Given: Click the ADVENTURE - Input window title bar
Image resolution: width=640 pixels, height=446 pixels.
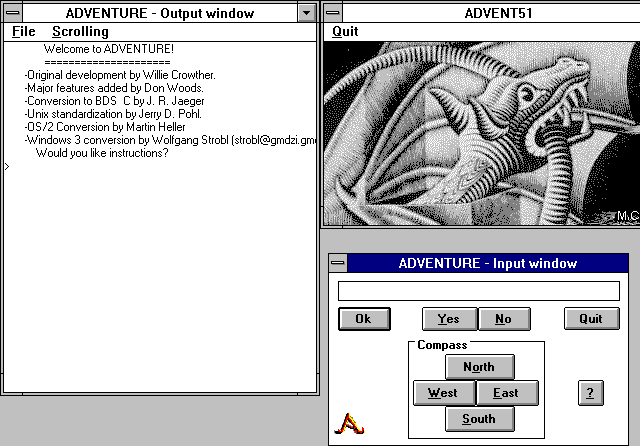Looking at the screenshot, I should click(x=488, y=263).
